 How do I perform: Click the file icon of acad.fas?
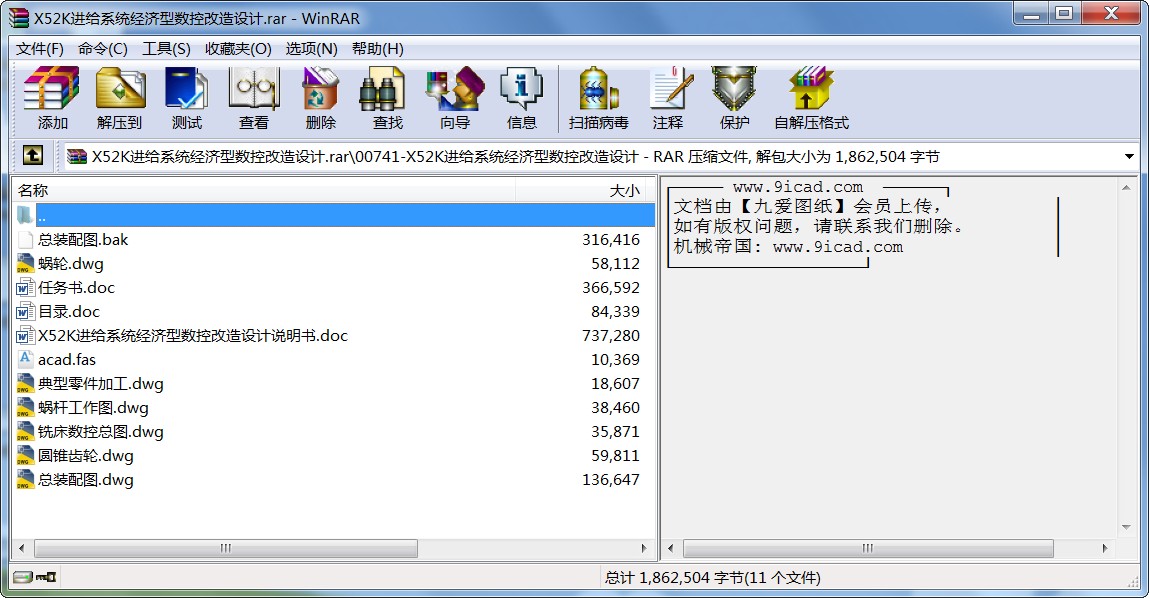tap(25, 359)
